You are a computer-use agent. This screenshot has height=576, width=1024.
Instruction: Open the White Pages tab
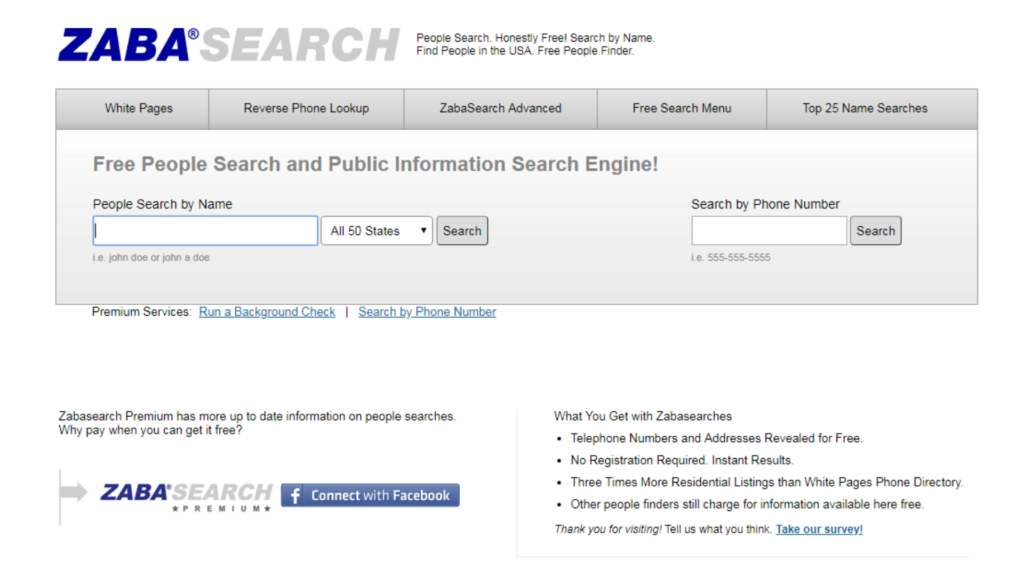point(138,108)
